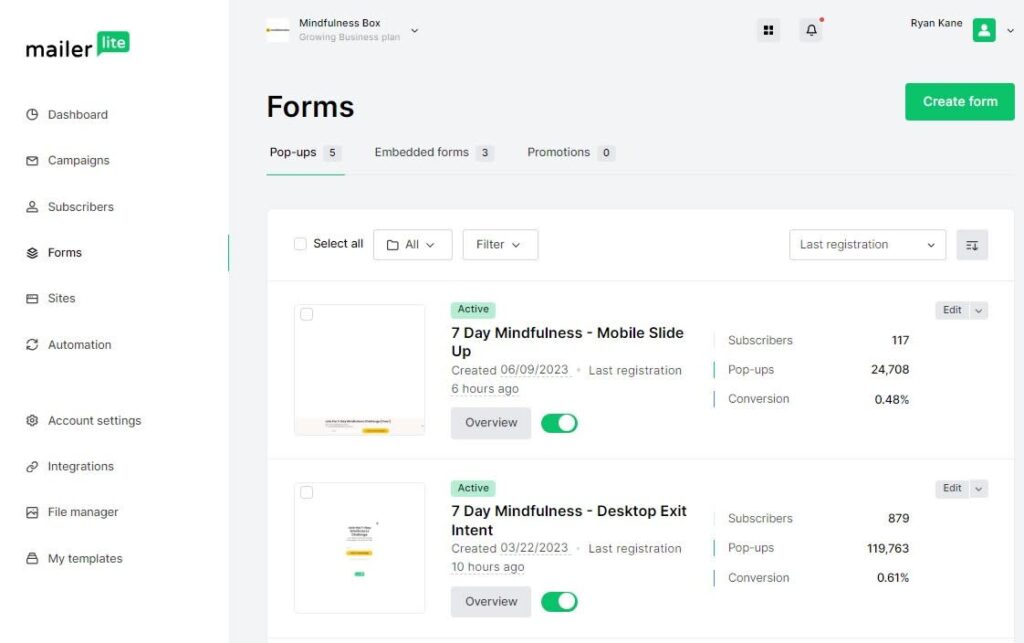Turn off the Mobile Slide Up form toggle

559,423
